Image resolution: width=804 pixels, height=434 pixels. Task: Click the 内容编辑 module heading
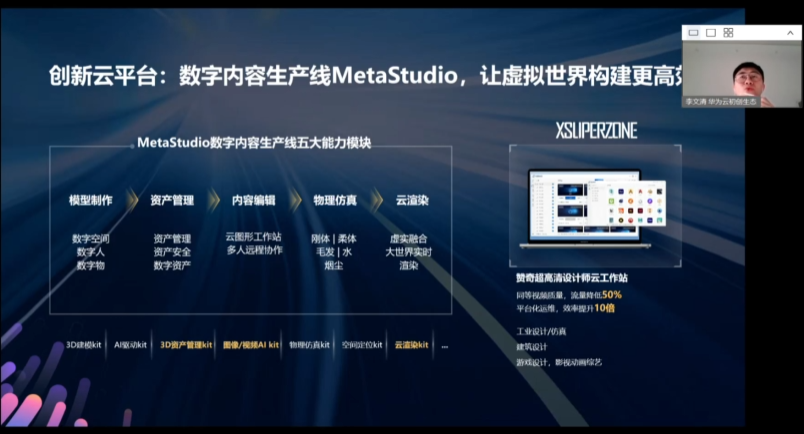(x=254, y=200)
